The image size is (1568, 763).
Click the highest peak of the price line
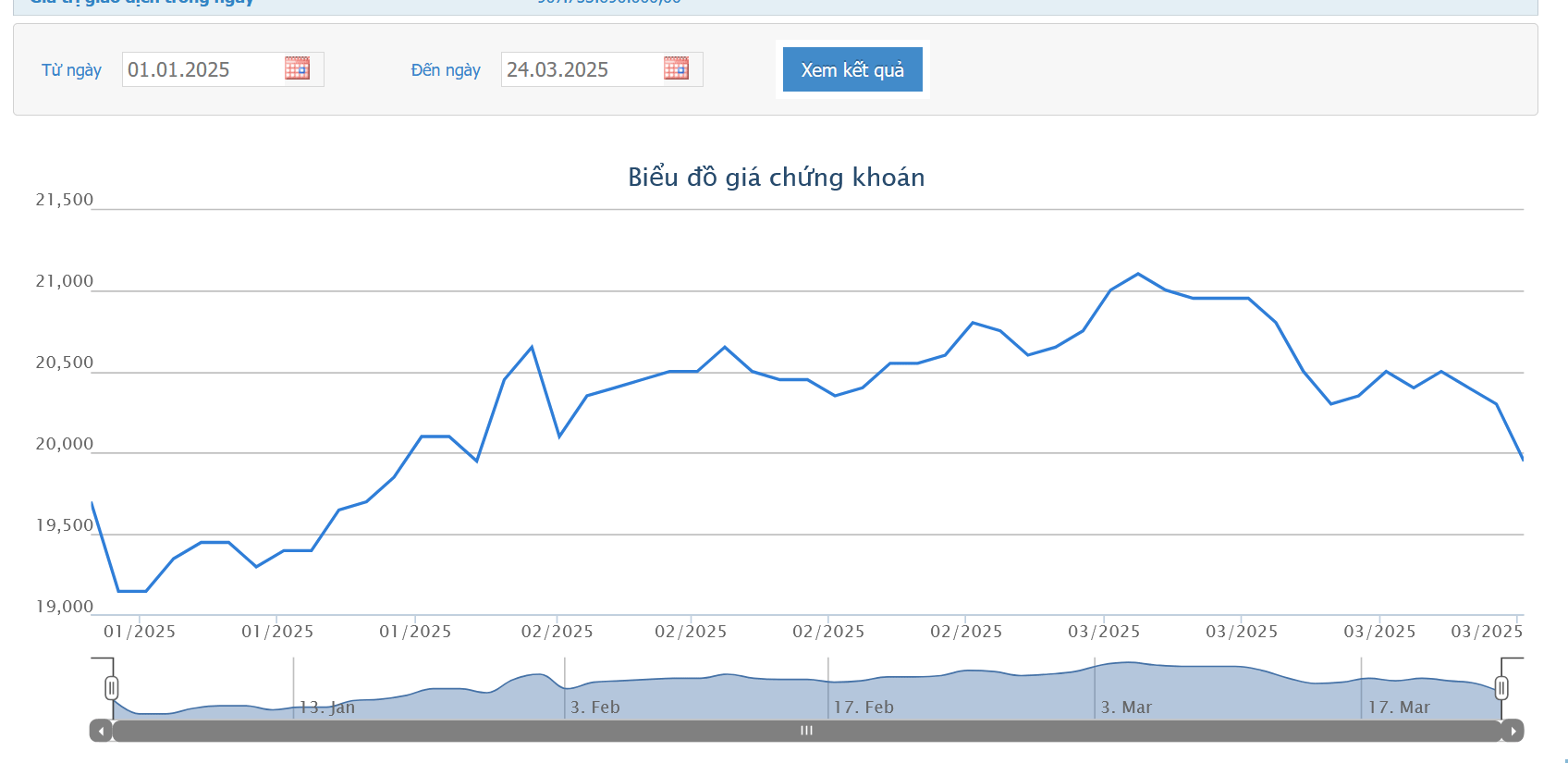pyautogui.click(x=1138, y=274)
